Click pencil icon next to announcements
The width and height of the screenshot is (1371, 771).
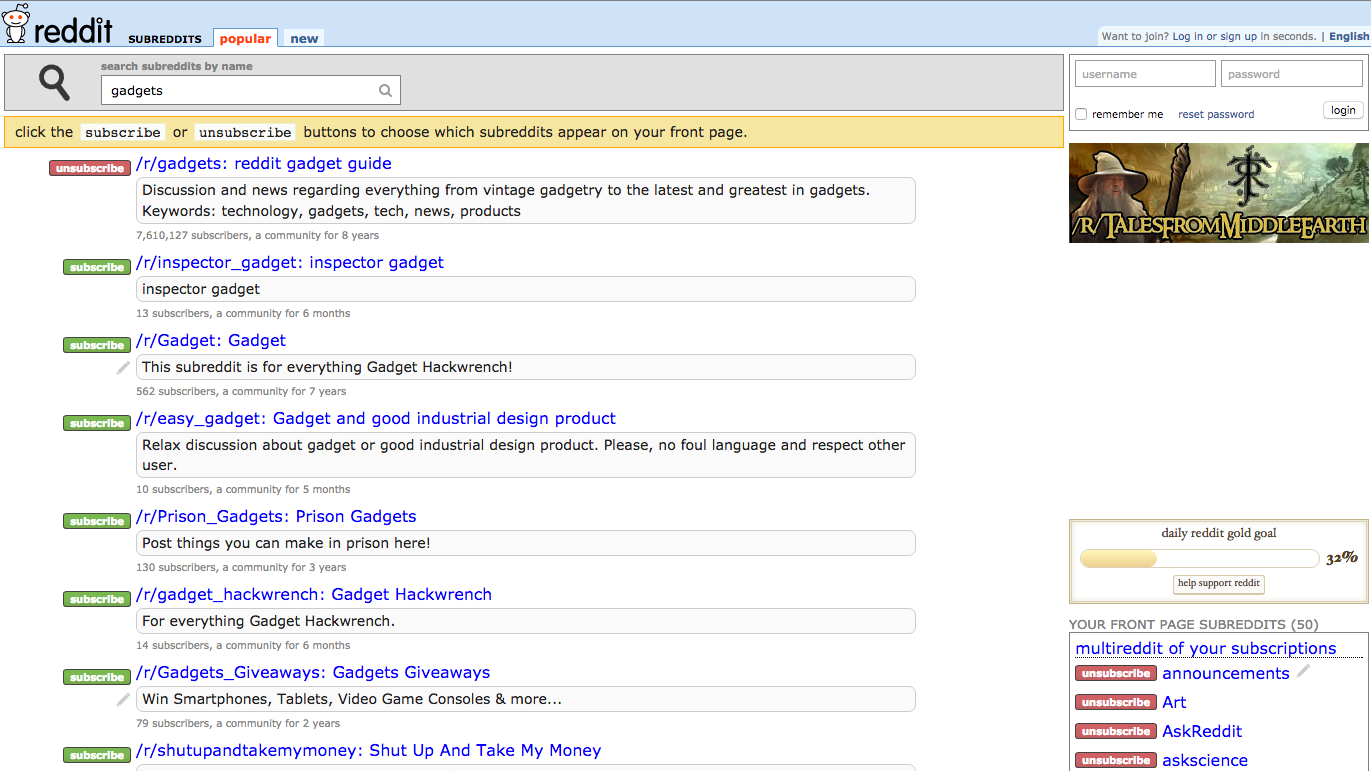(1303, 672)
